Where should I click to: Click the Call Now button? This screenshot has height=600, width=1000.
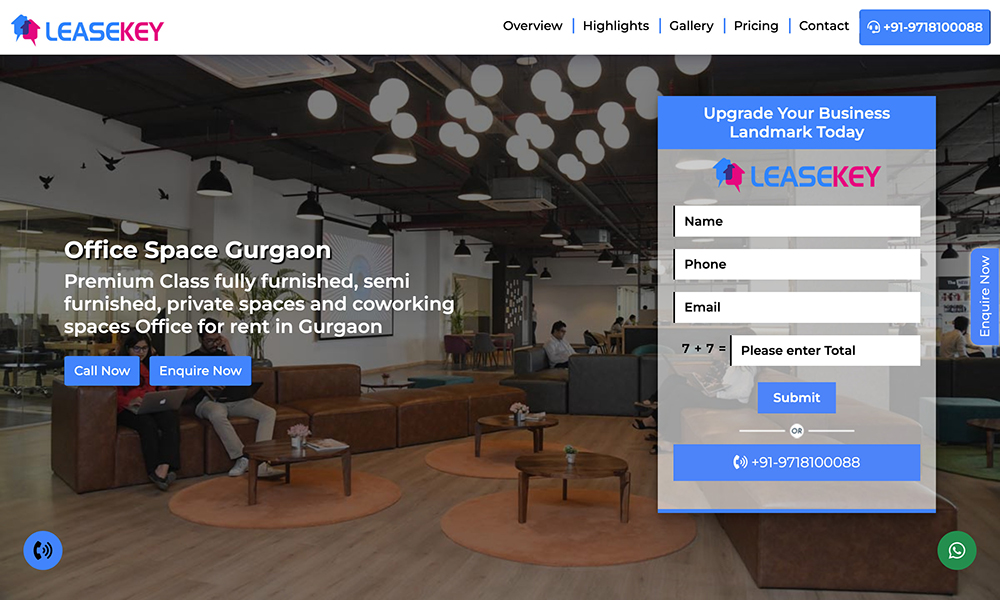102,370
